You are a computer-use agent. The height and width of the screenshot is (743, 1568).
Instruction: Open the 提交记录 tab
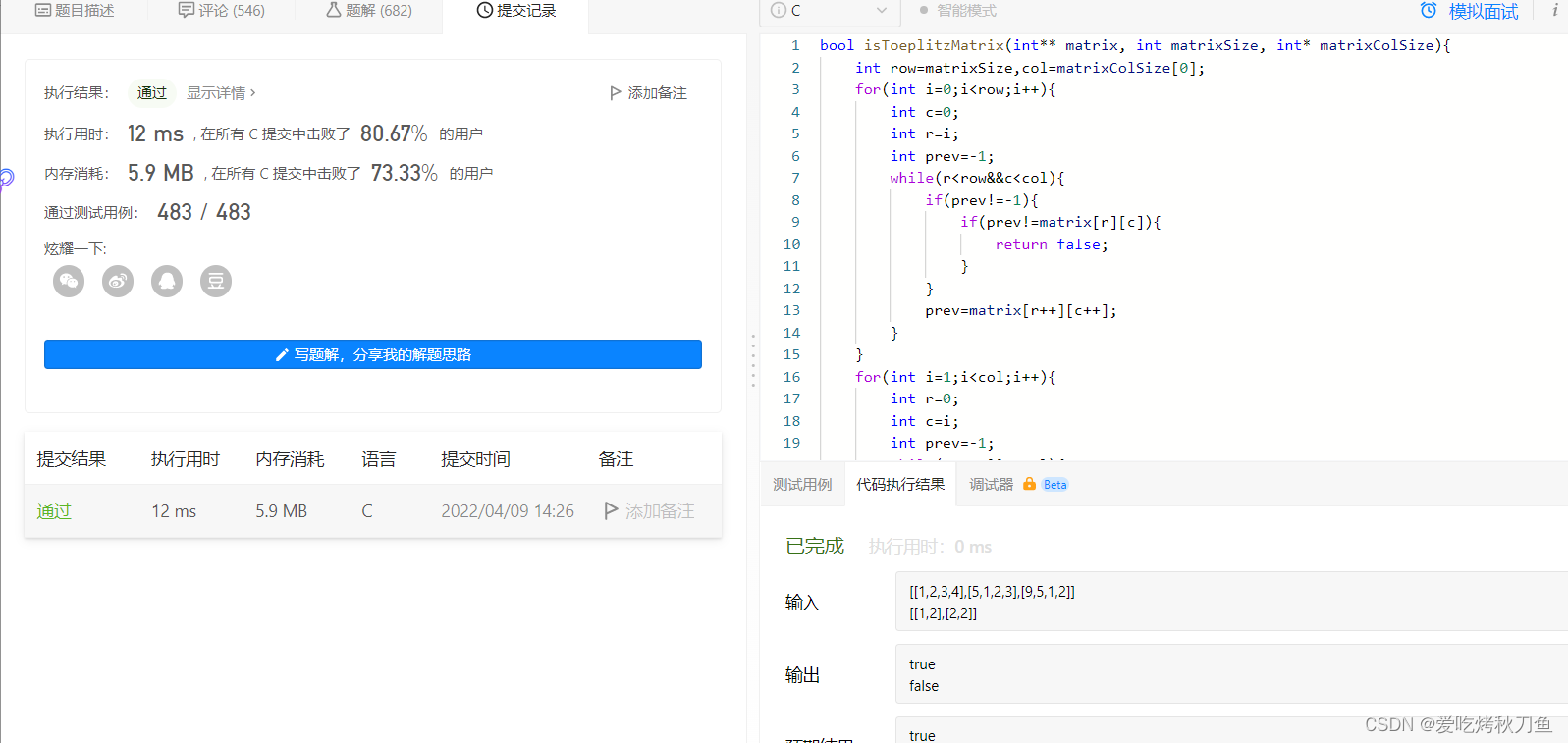pos(516,11)
